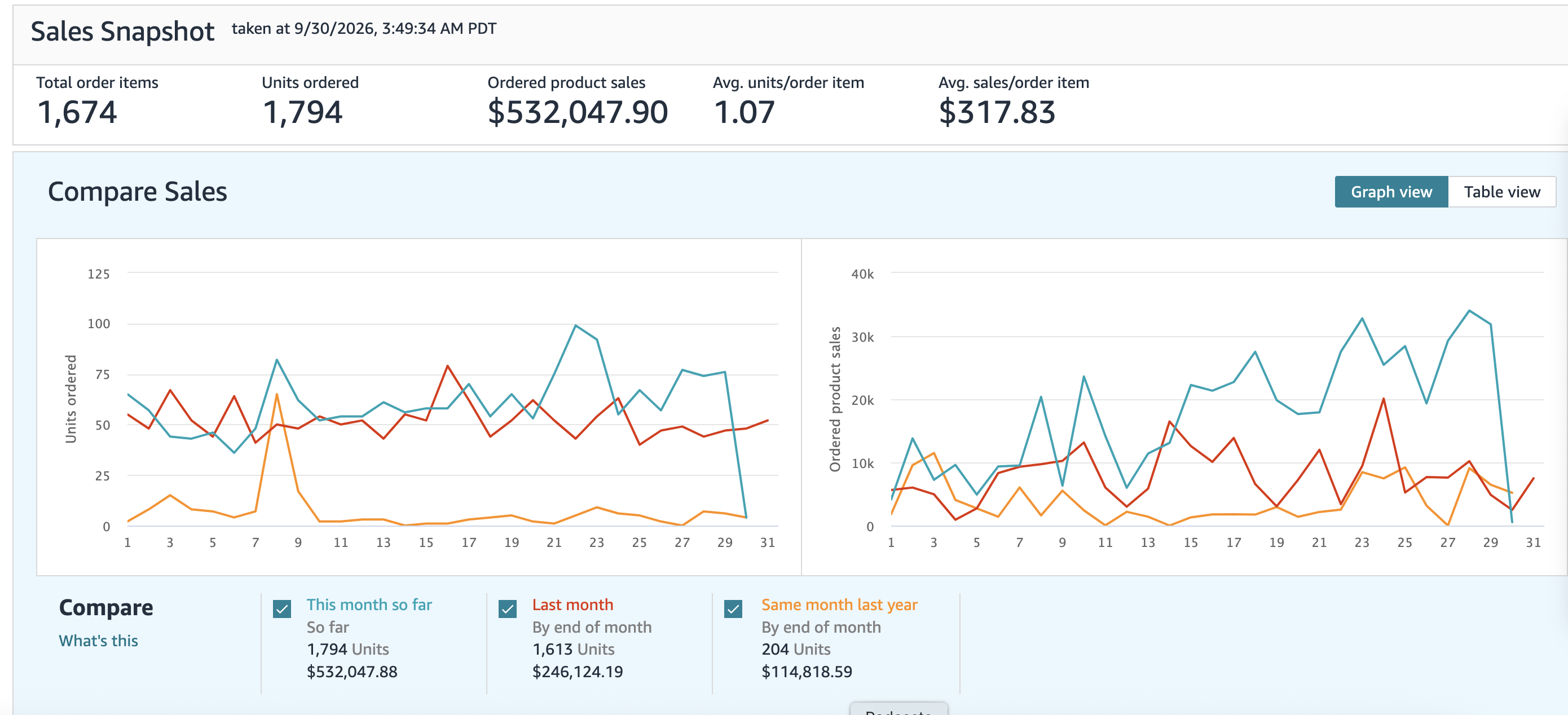Select the Avg. sales/order item value $317.83
This screenshot has height=715, width=1568.
click(x=997, y=113)
